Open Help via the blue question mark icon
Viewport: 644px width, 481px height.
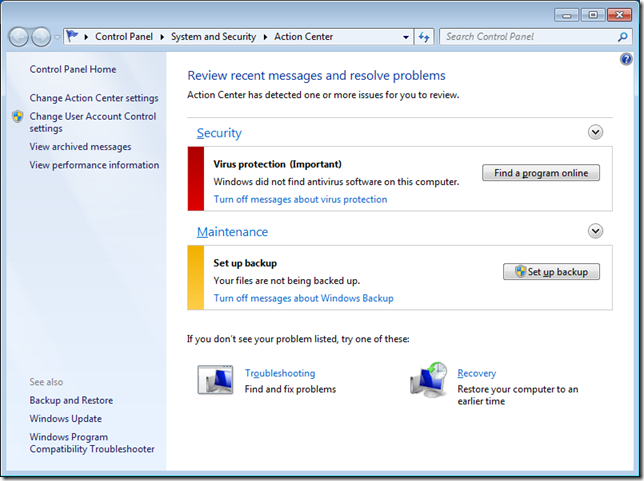[626, 59]
